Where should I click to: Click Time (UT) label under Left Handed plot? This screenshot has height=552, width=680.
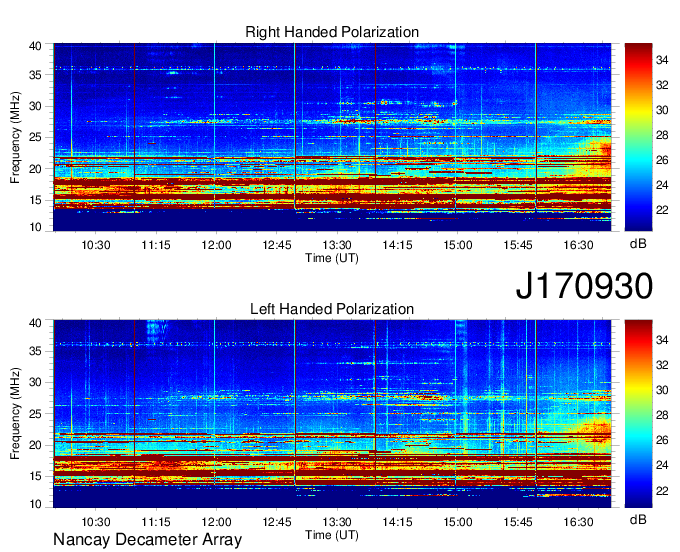click(332, 535)
